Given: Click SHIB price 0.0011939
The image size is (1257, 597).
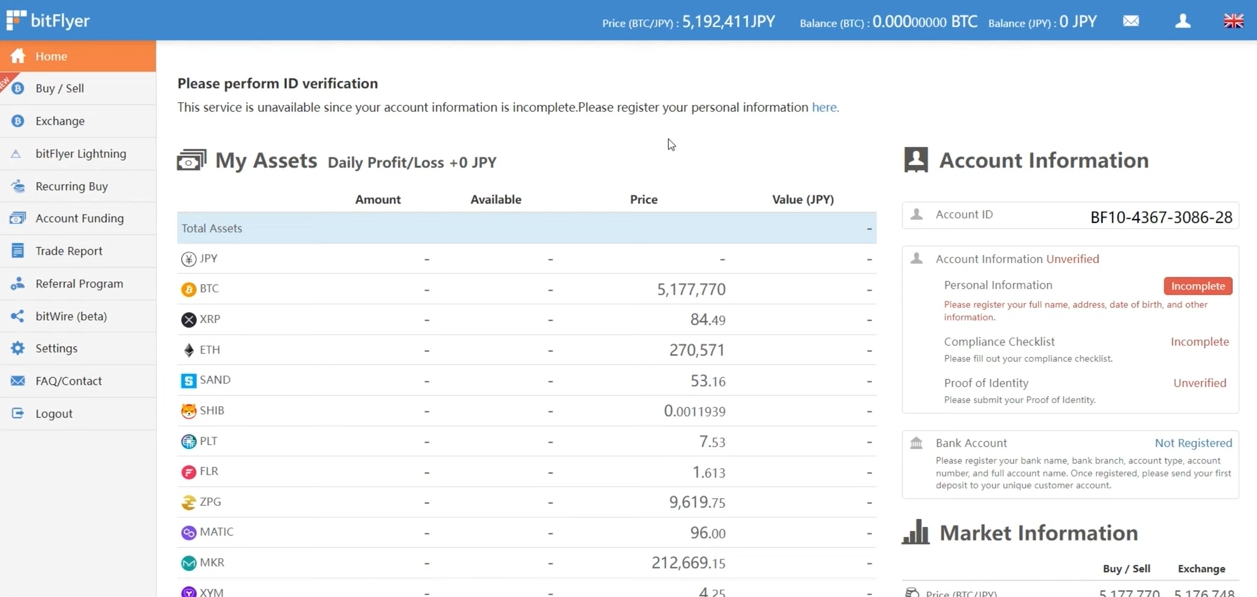Looking at the screenshot, I should pos(695,411).
